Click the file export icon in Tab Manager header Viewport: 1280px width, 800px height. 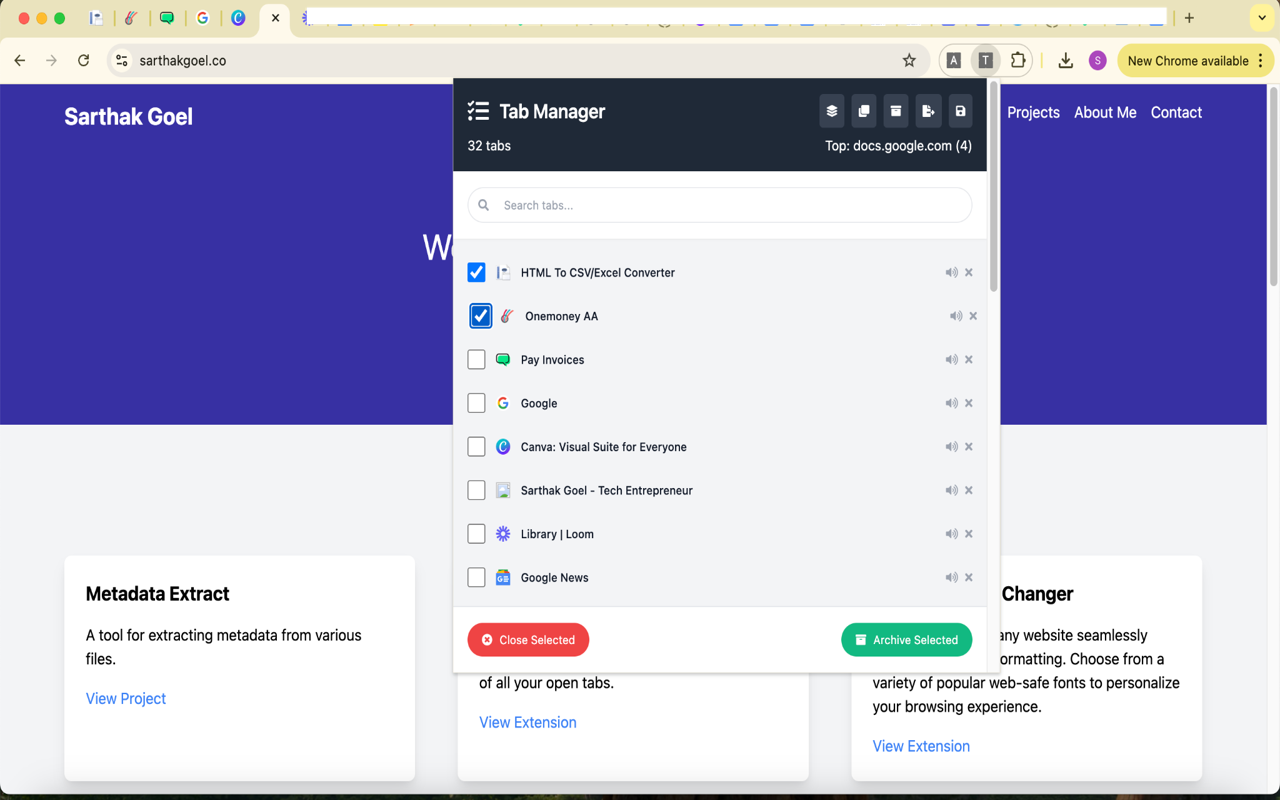[x=928, y=111]
